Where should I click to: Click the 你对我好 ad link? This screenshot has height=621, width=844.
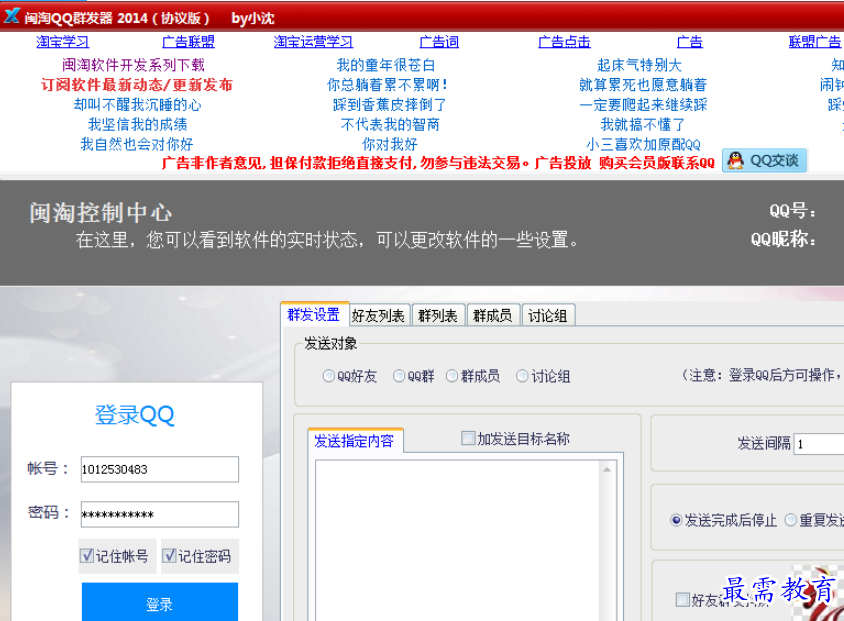[x=390, y=144]
